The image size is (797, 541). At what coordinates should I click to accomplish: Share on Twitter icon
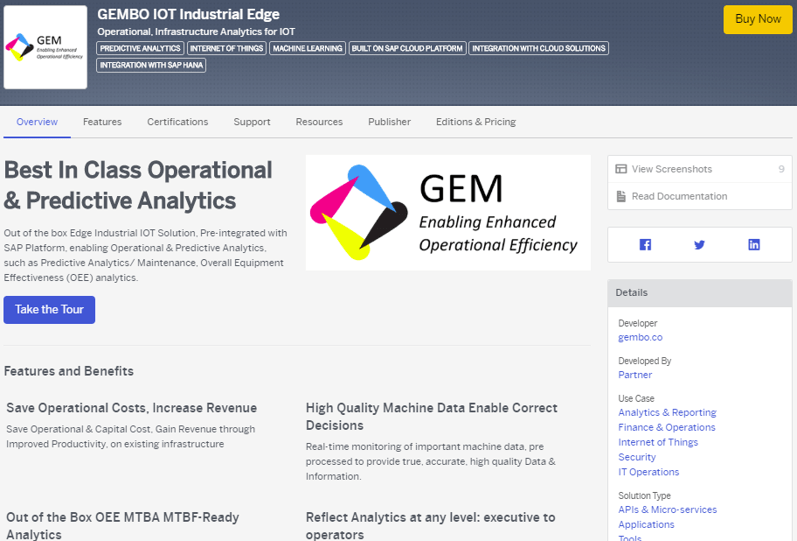699,245
